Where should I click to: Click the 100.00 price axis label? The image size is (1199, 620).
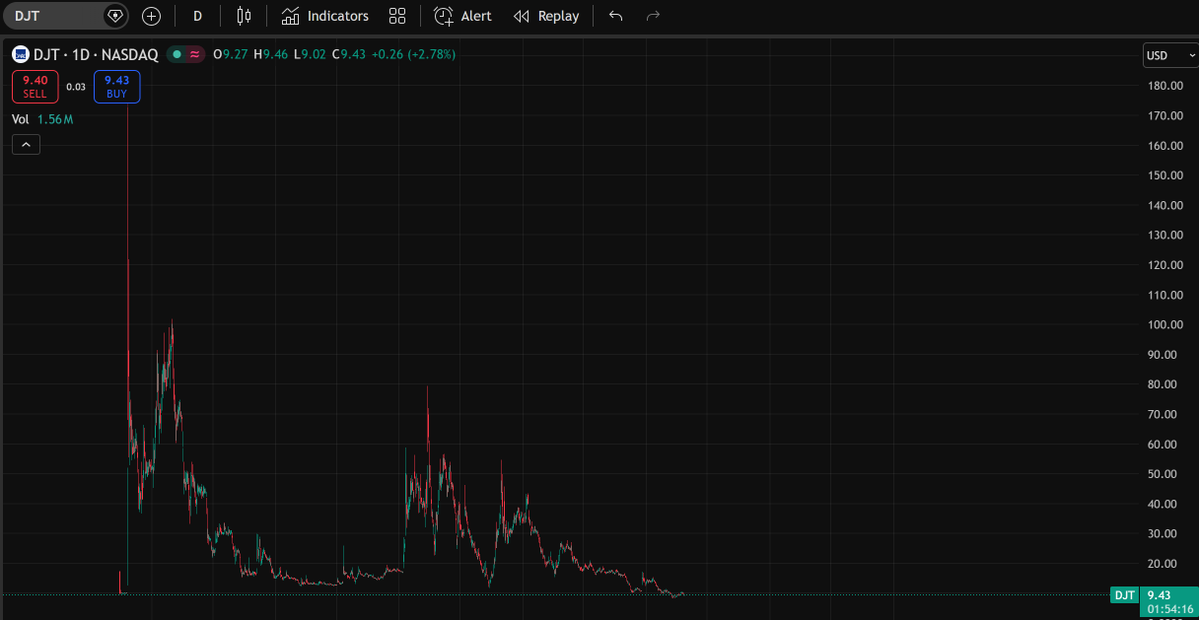pos(1166,324)
